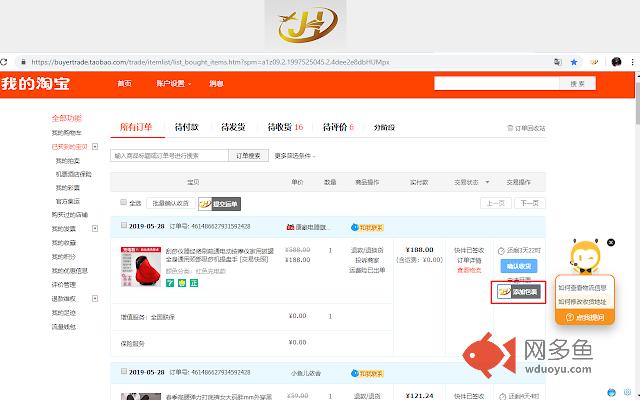This screenshot has height=400, width=640.
Task: Close the assistant popup with the black X
Action: pyautogui.click(x=611, y=242)
